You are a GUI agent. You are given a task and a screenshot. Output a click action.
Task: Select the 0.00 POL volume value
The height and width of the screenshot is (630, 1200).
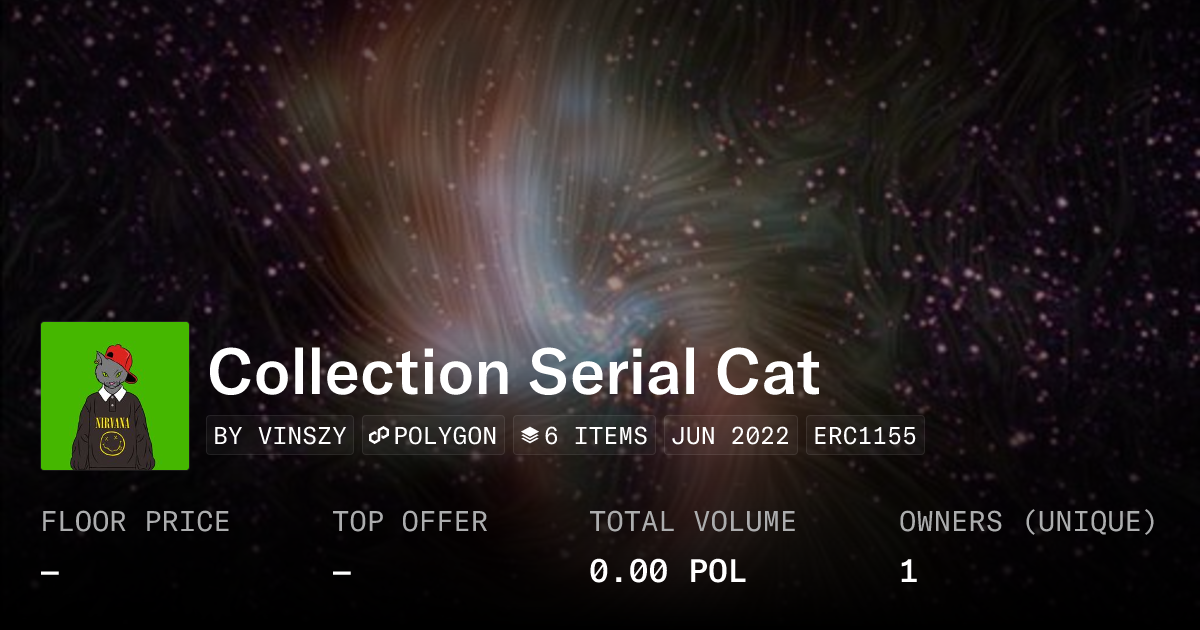pyautogui.click(x=667, y=572)
